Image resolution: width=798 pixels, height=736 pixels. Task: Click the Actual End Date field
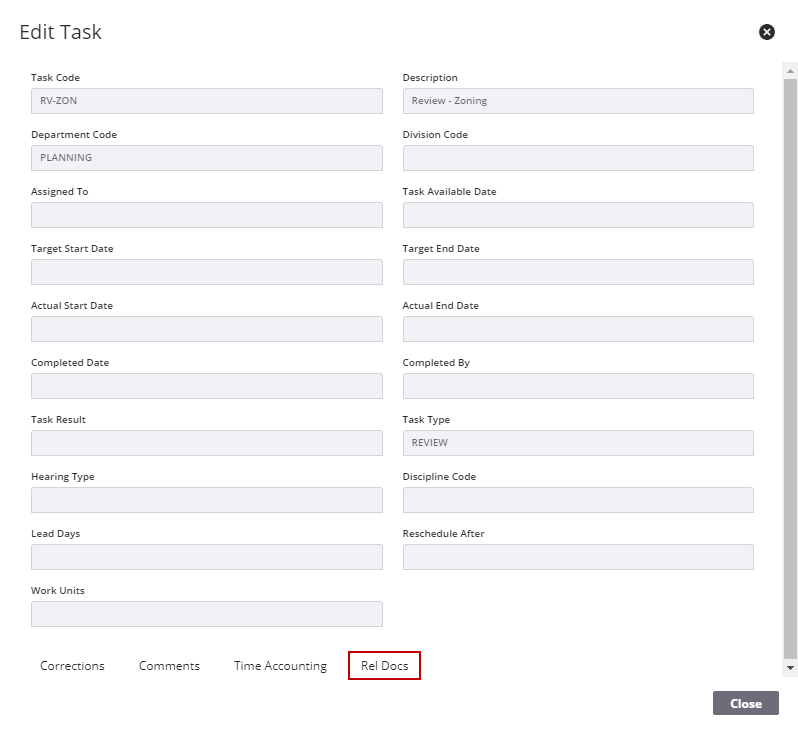coord(578,329)
